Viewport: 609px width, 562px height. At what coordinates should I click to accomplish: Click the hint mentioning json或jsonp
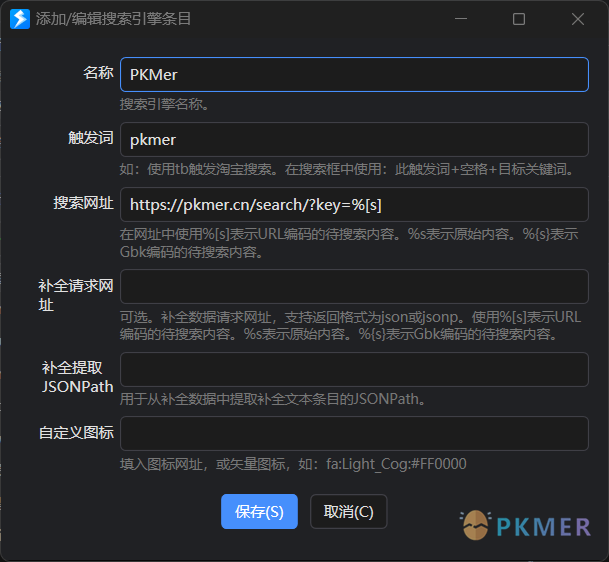[x=350, y=325]
